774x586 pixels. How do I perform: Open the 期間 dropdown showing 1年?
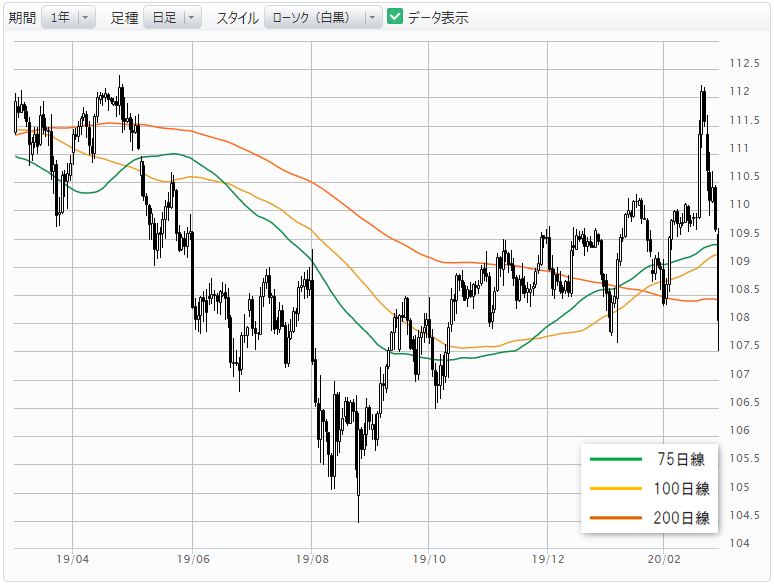(68, 18)
